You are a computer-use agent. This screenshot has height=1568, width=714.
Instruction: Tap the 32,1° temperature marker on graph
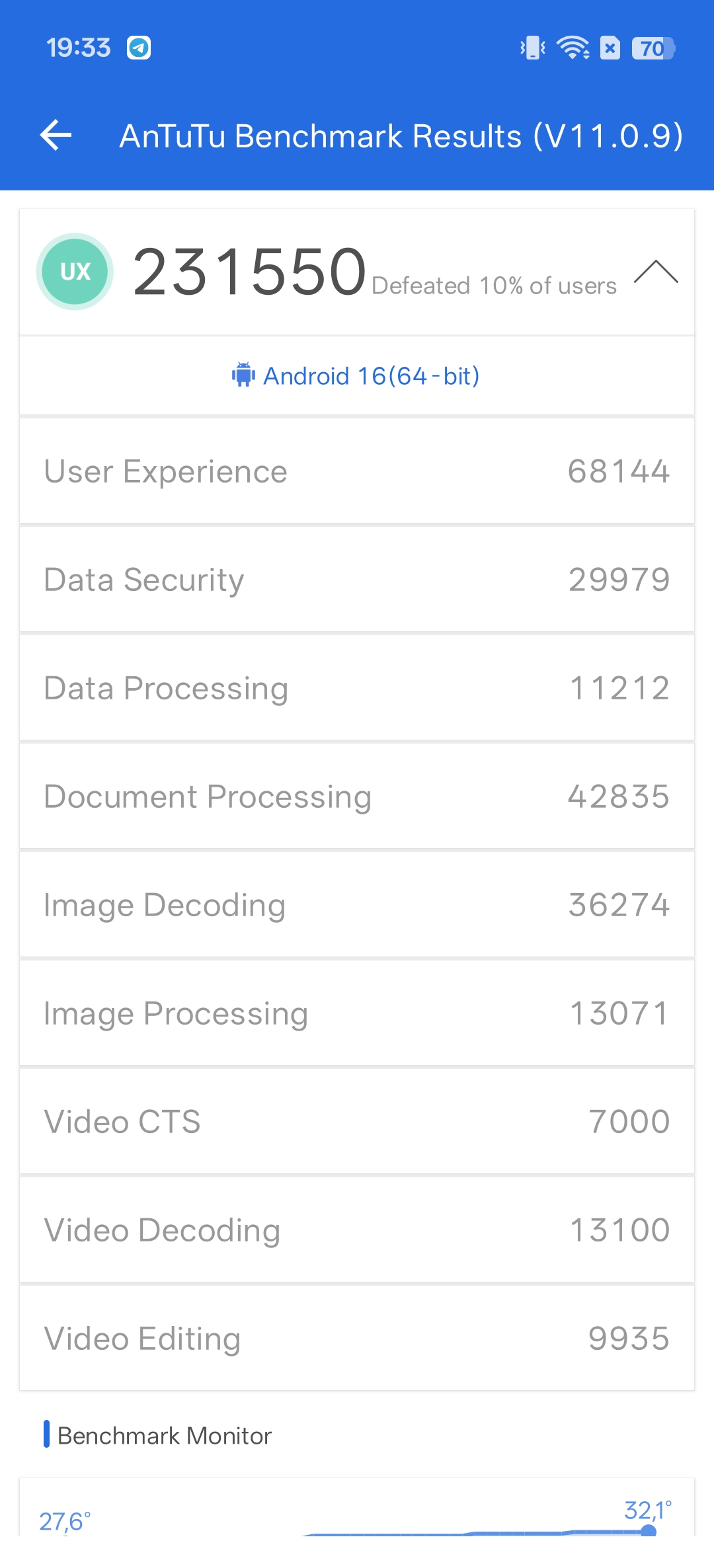pos(648,1528)
